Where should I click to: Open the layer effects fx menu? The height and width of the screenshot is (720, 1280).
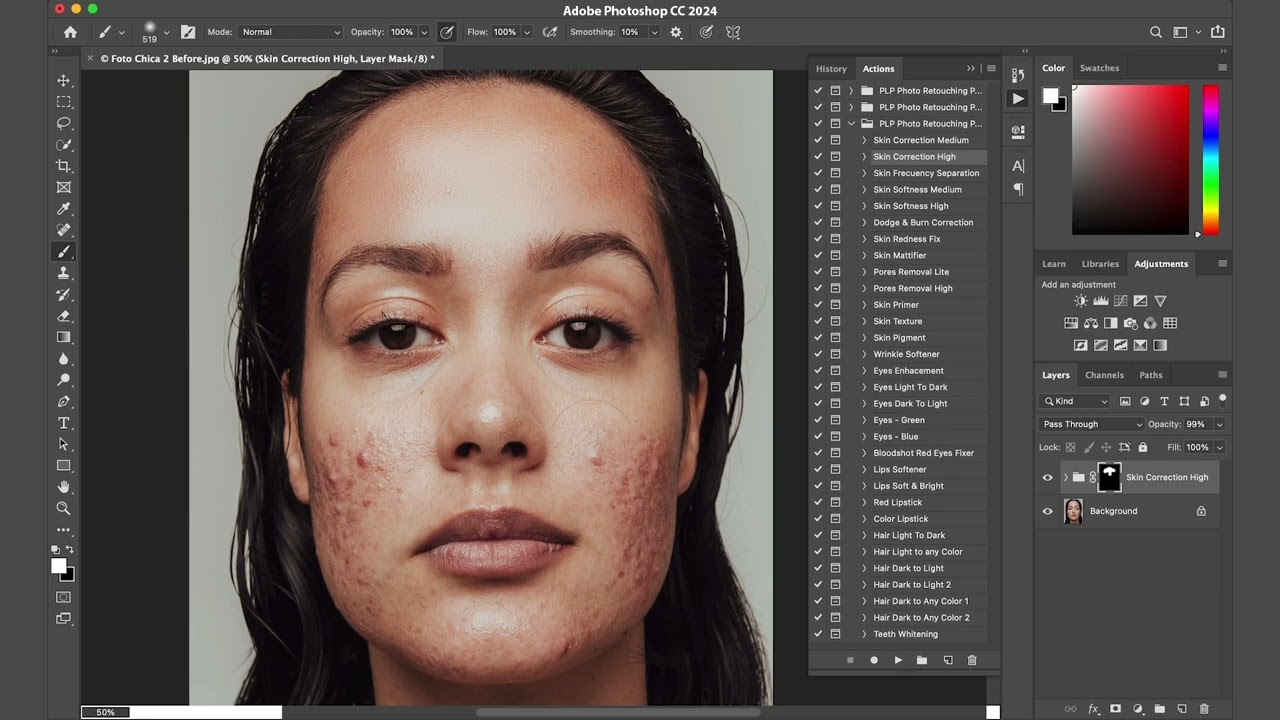[x=1093, y=709]
